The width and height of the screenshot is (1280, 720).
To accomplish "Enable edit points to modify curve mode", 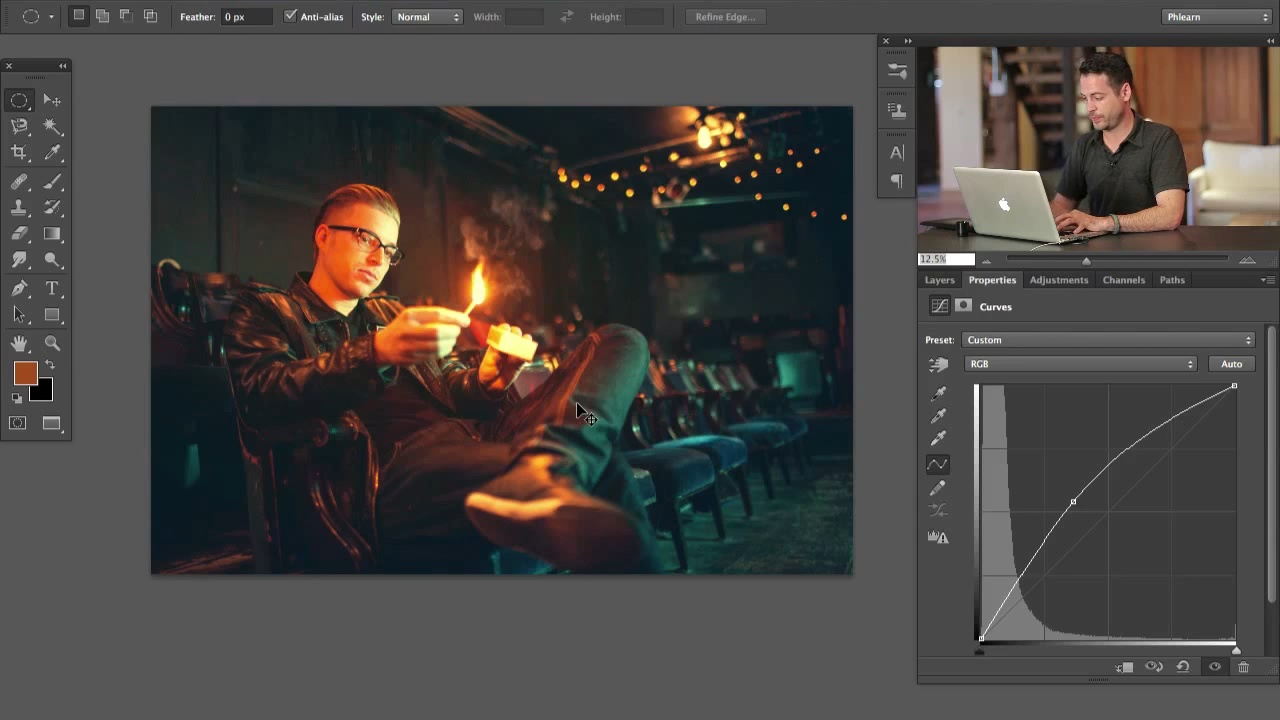I will 938,464.
